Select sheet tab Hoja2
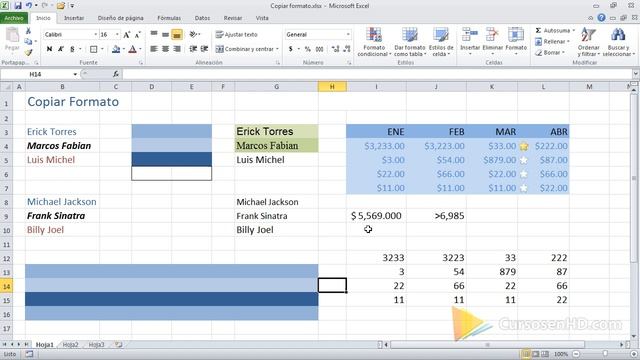 tap(70, 345)
